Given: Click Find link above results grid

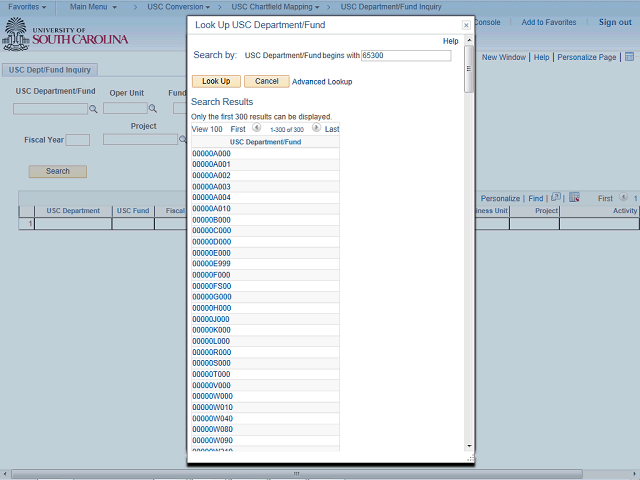Looking at the screenshot, I should click(536, 198).
